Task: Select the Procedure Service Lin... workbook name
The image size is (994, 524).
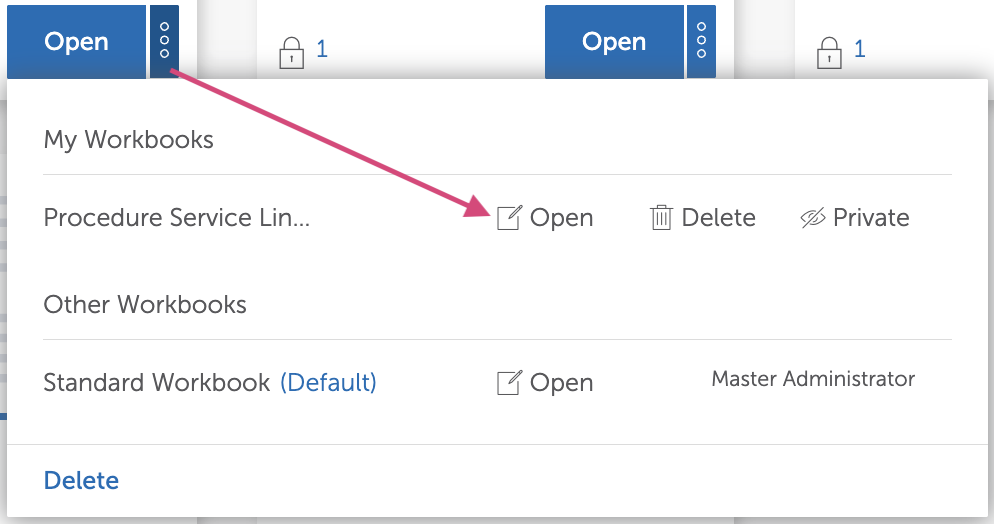Action: click(177, 218)
